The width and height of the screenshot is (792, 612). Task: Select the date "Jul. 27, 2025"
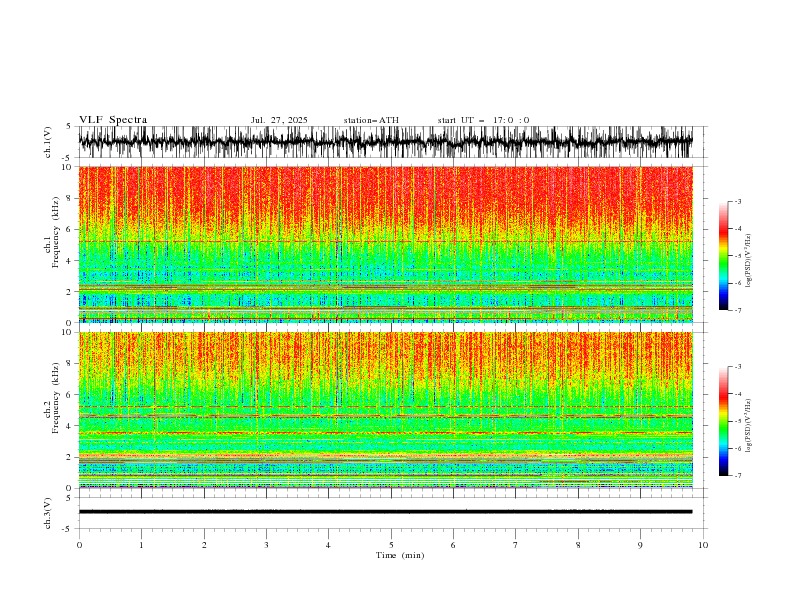pyautogui.click(x=279, y=120)
